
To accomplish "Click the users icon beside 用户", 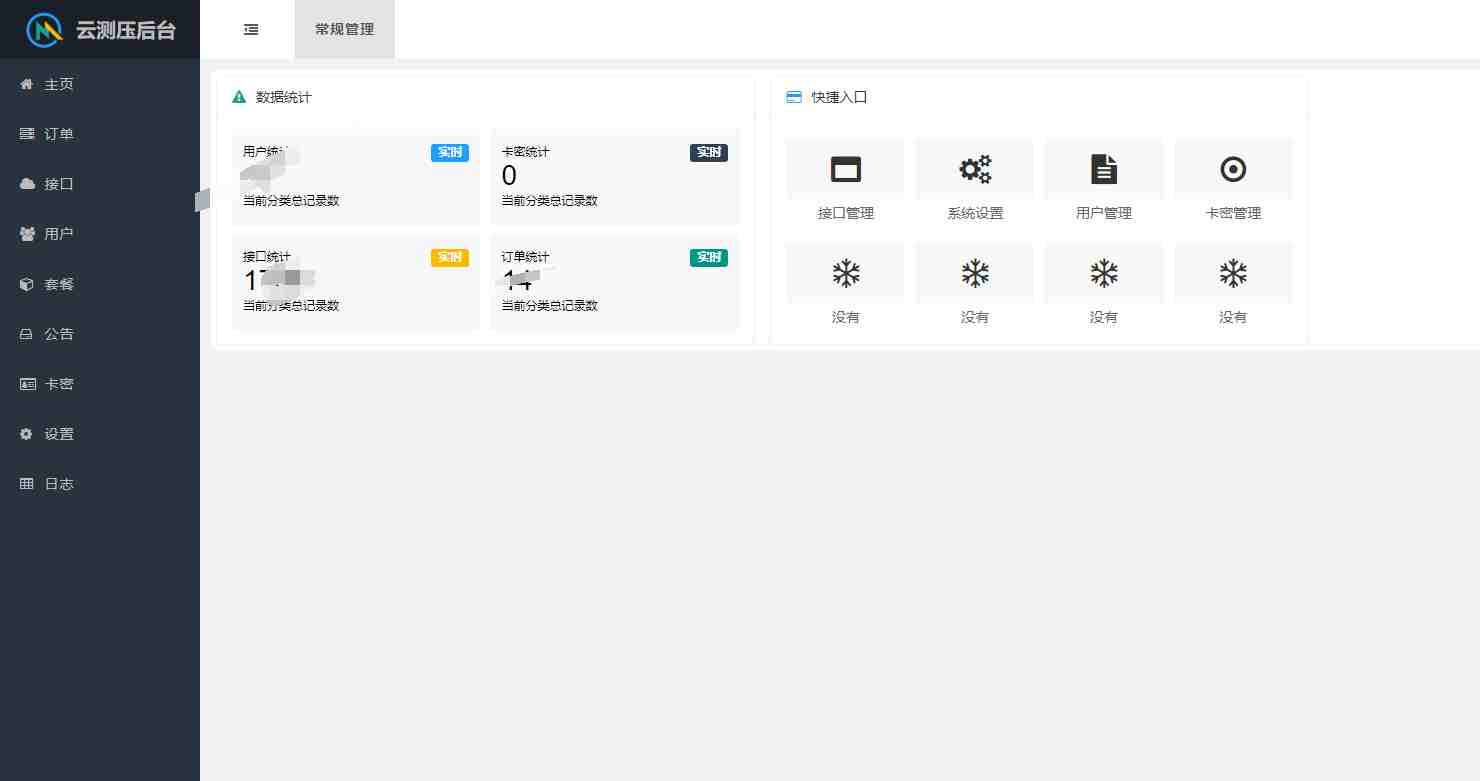I will point(27,234).
